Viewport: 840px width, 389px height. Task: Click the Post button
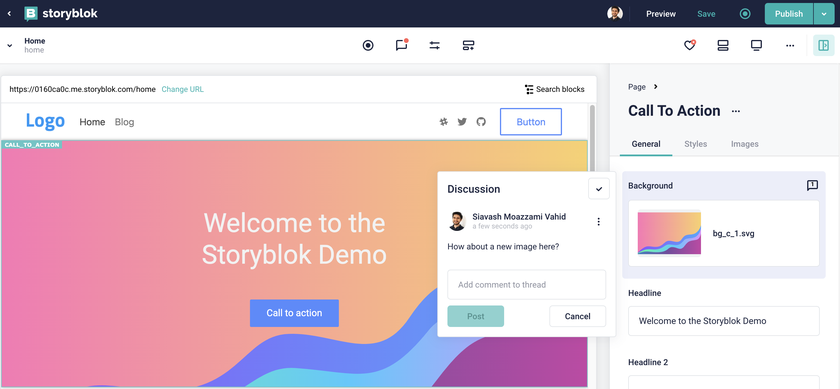pyautogui.click(x=476, y=316)
